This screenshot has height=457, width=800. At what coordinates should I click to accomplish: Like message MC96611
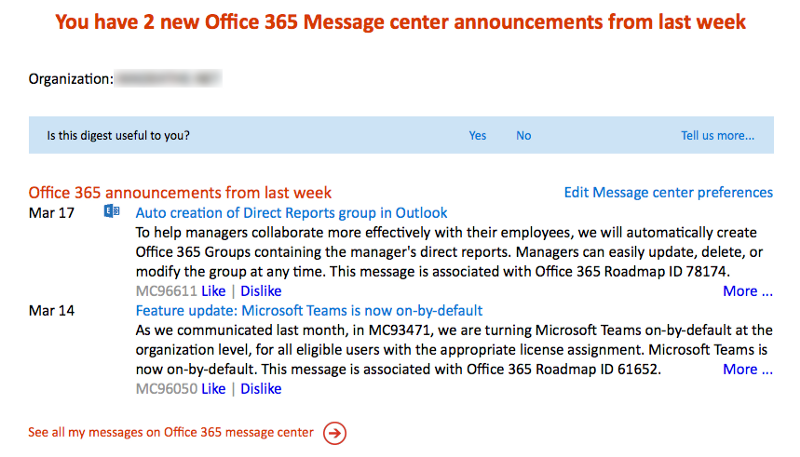(213, 291)
